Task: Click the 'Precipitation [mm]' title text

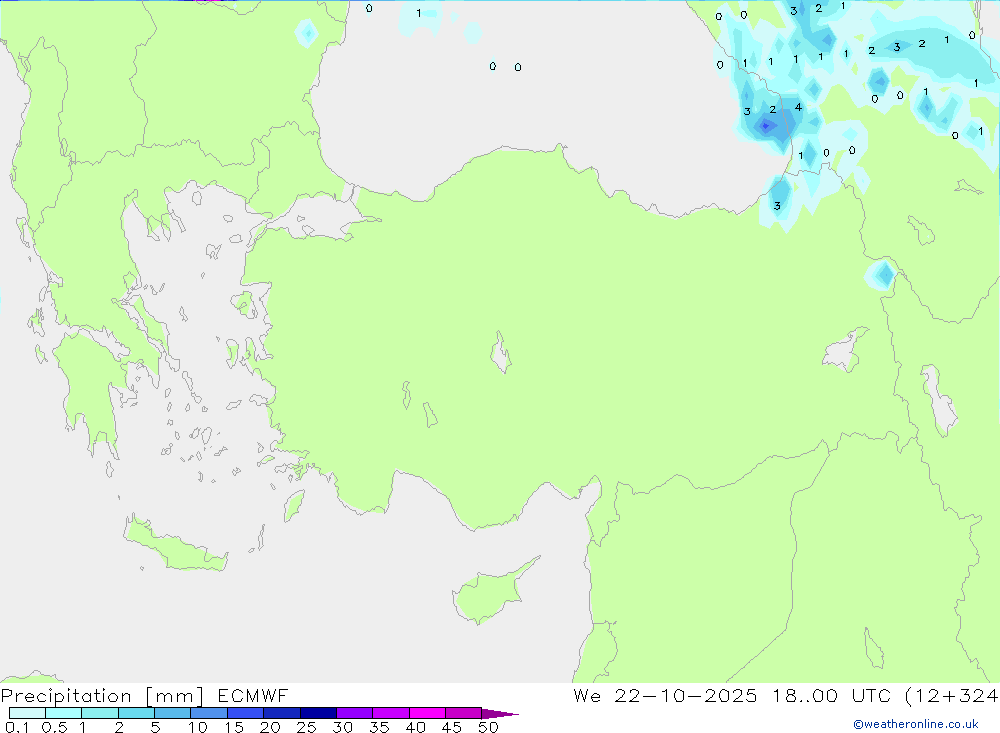Action: 102,696
